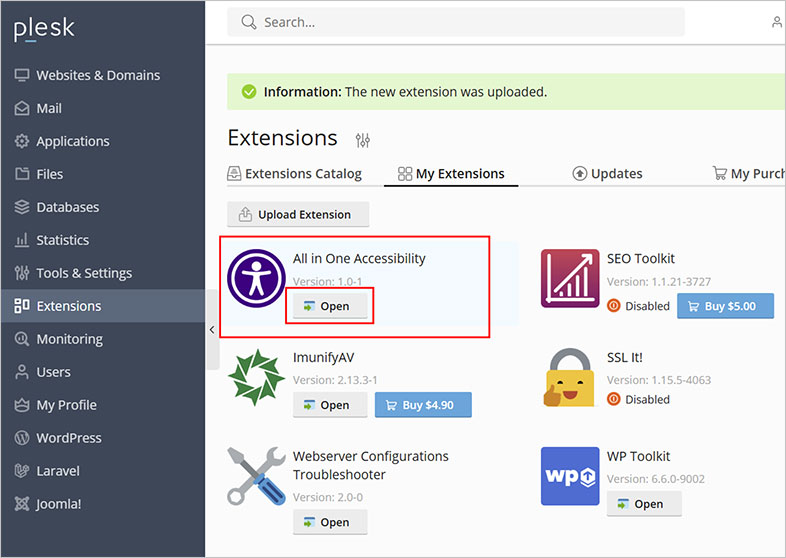Viewport: 786px width, 558px height.
Task: Switch to the Extensions Catalog tab
Action: [x=295, y=173]
